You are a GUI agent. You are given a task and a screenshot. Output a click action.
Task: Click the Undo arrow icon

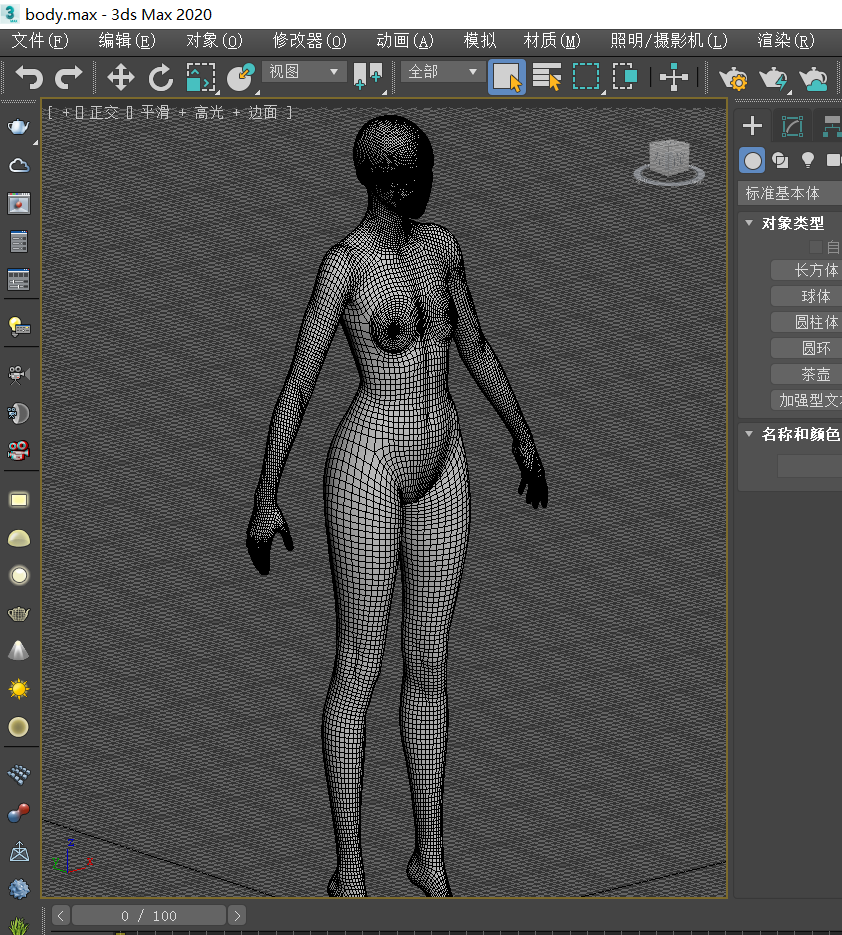point(30,77)
